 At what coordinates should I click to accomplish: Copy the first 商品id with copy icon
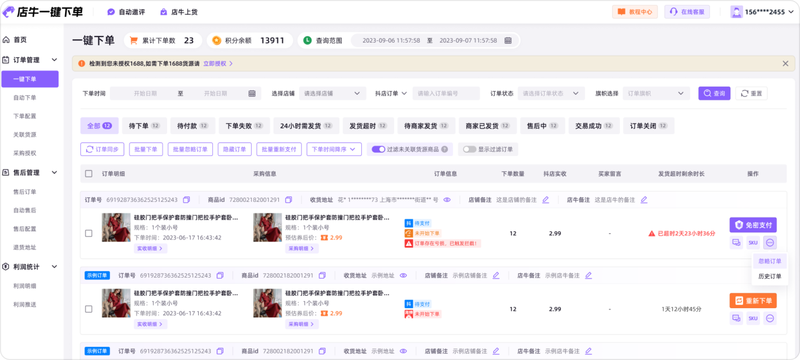(x=288, y=200)
